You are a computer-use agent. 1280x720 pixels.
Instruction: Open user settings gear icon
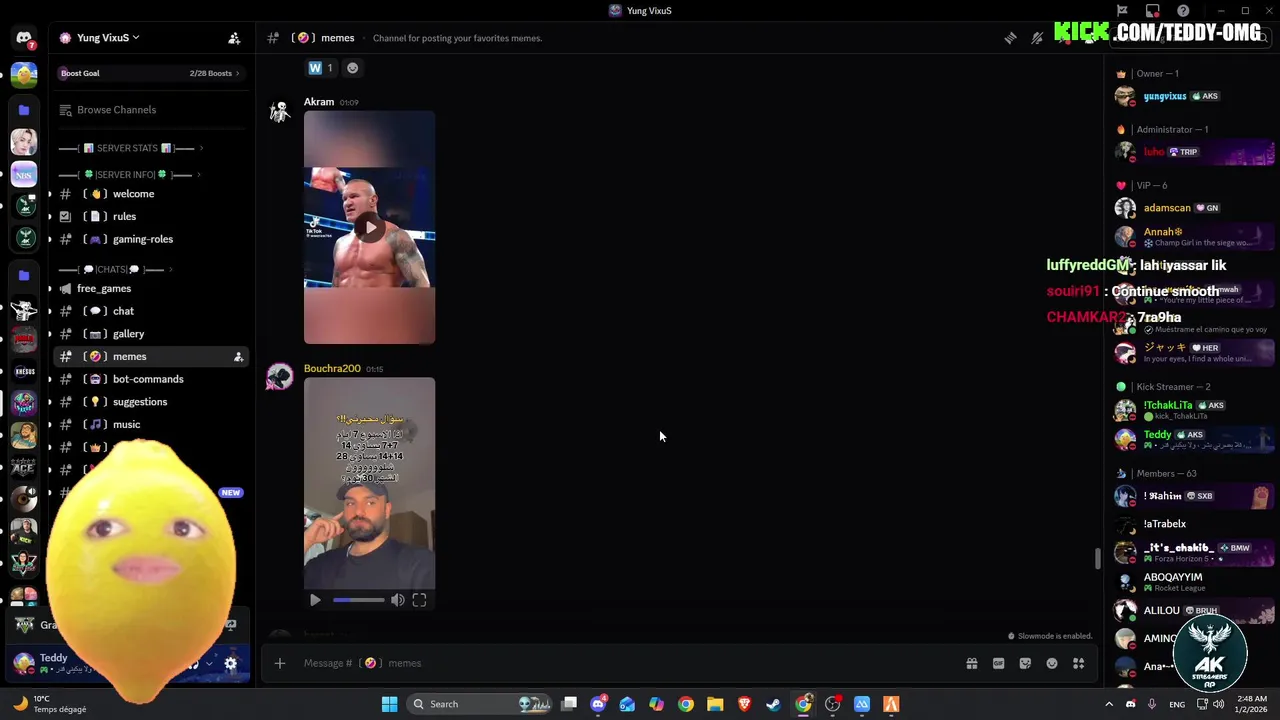click(x=231, y=663)
